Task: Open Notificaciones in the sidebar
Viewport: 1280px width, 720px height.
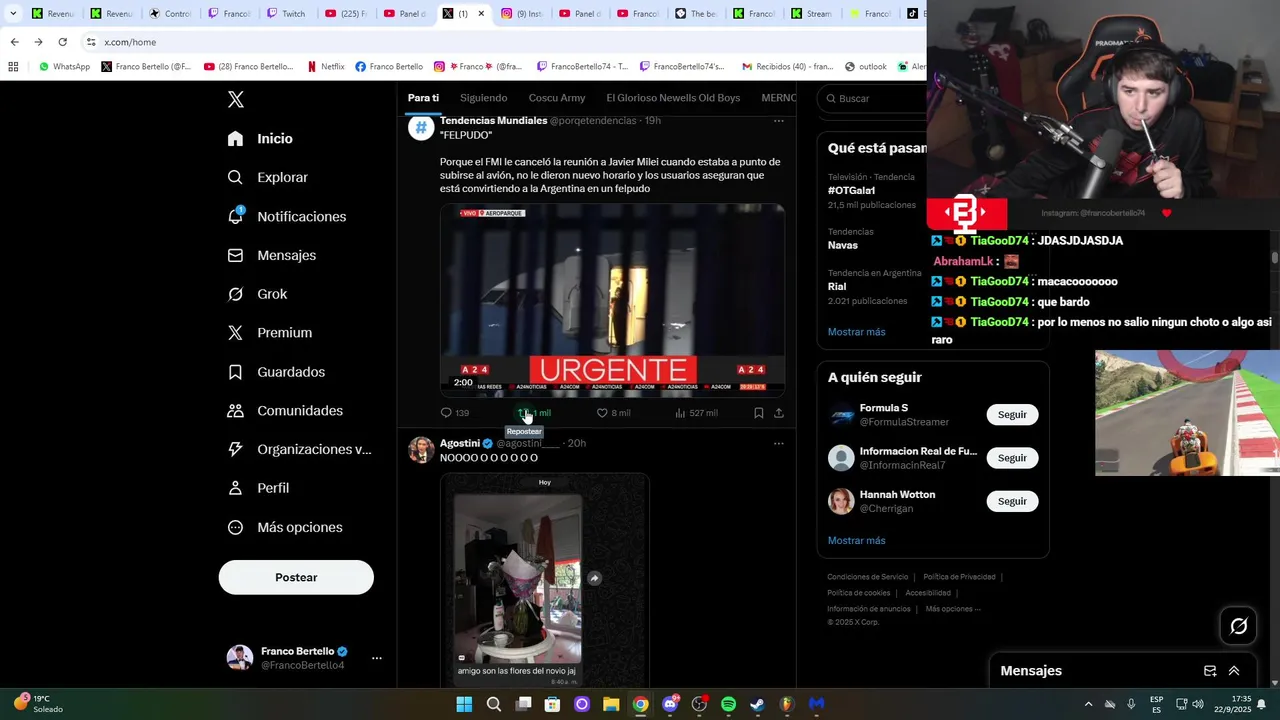Action: (286, 216)
